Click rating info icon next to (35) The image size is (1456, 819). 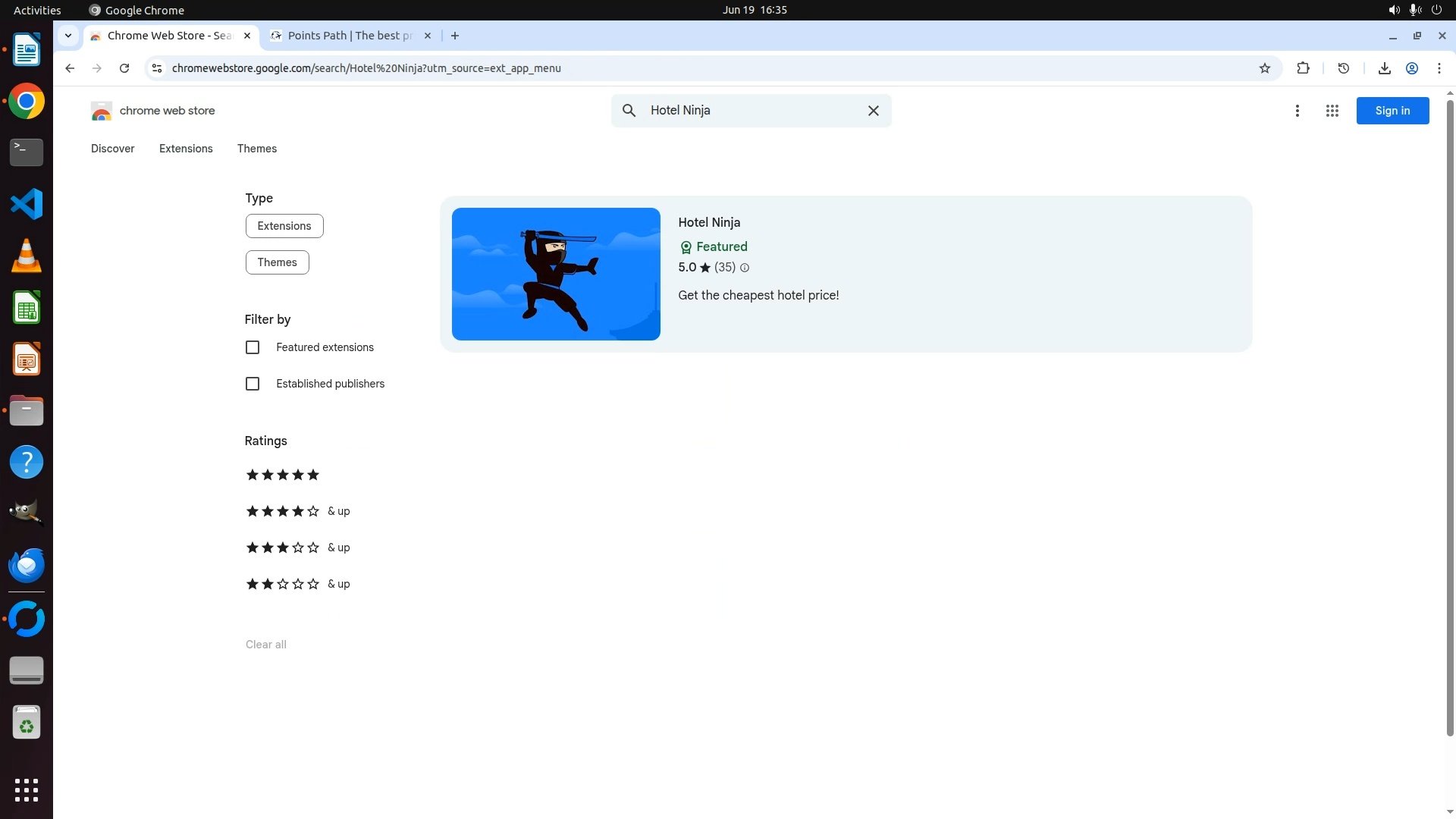[745, 268]
